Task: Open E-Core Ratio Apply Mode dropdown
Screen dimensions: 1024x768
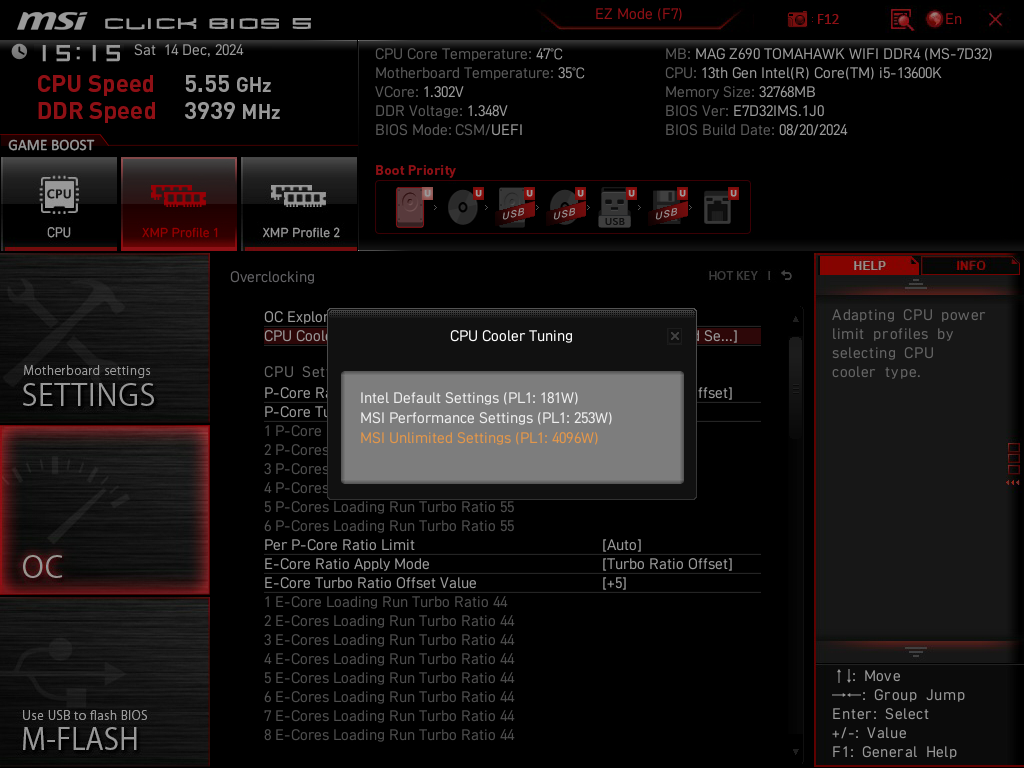Action: coord(667,564)
